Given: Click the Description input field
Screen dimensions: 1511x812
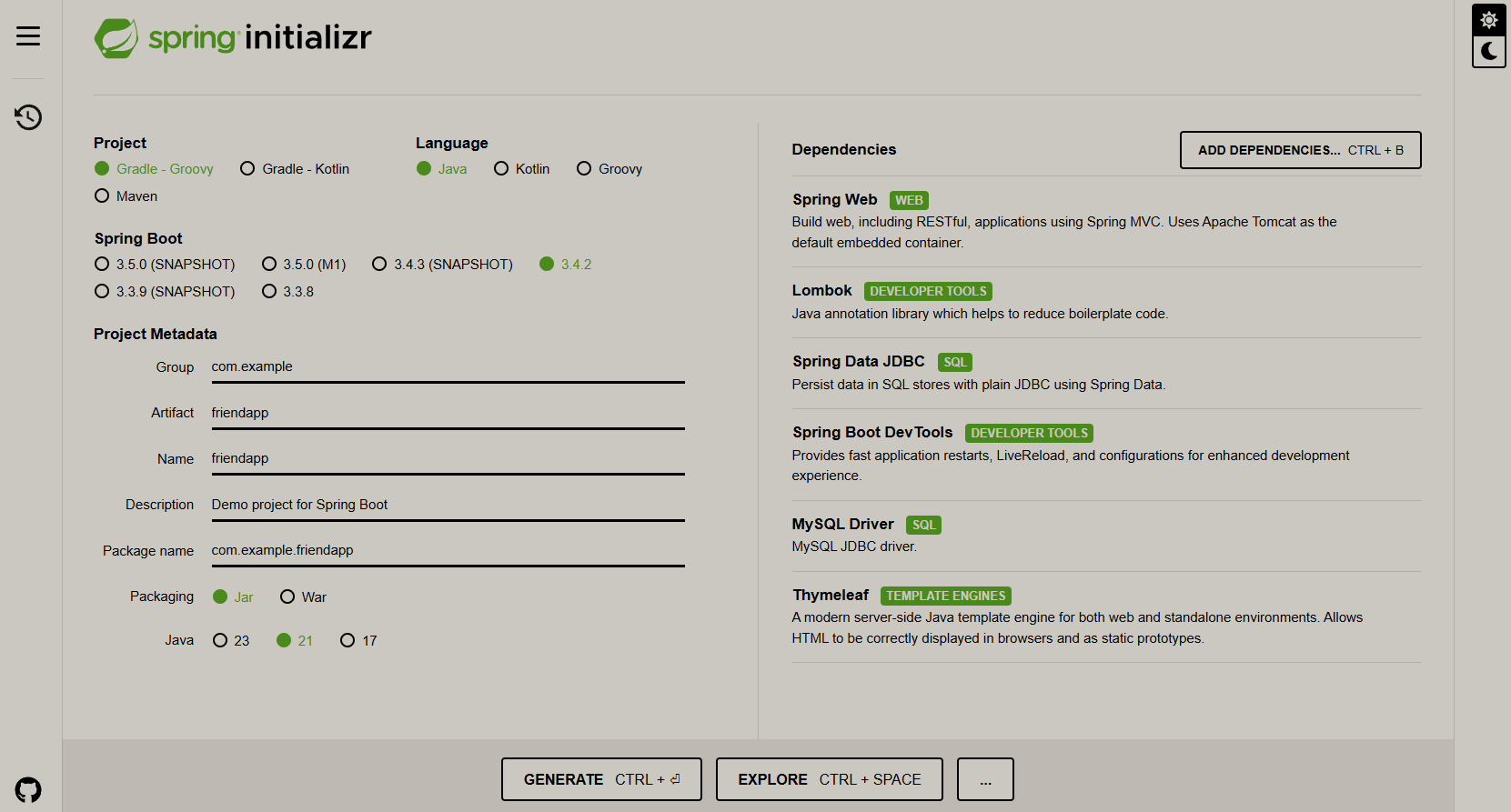Looking at the screenshot, I should coord(448,506).
